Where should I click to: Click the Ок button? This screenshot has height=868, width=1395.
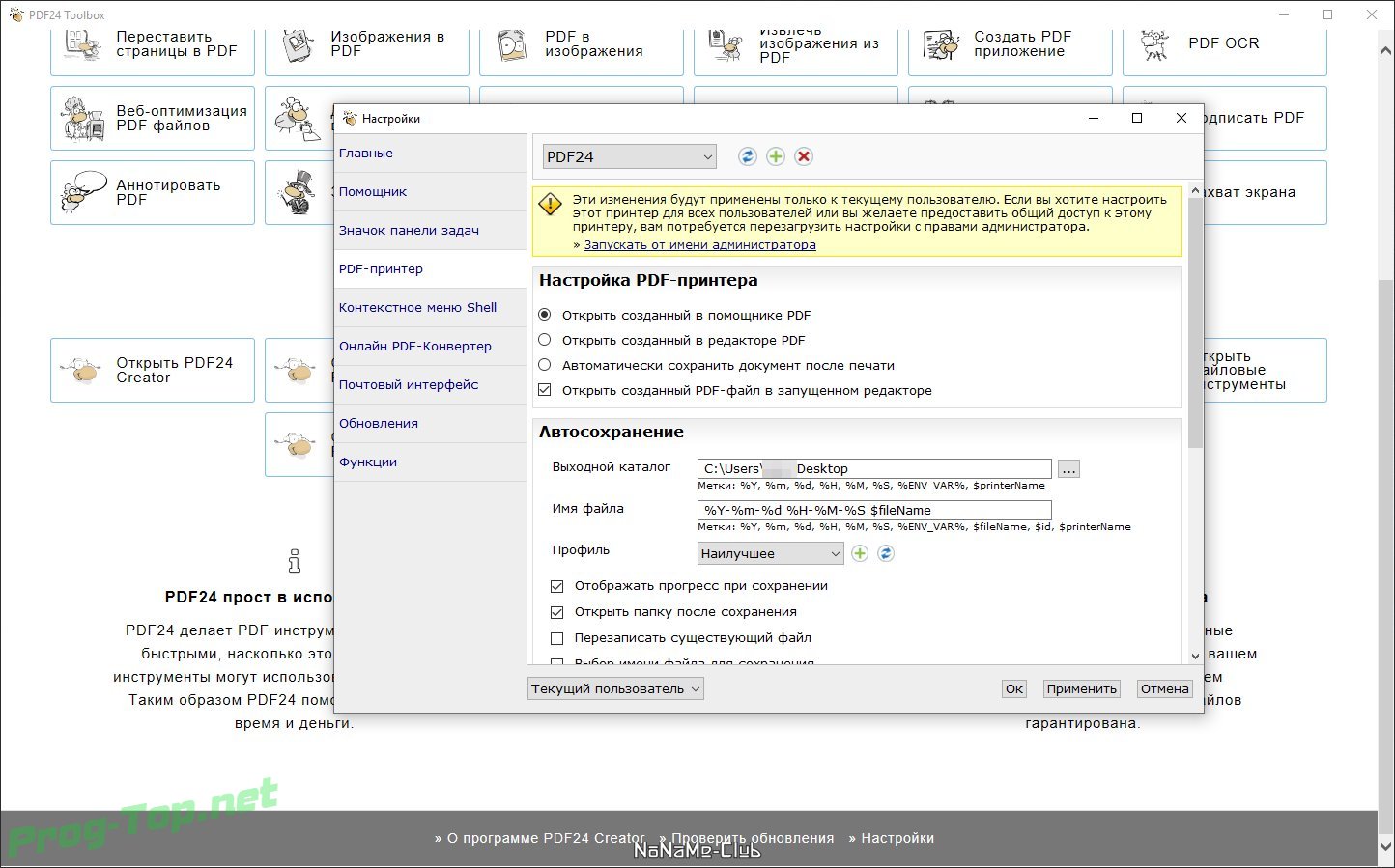point(1013,688)
